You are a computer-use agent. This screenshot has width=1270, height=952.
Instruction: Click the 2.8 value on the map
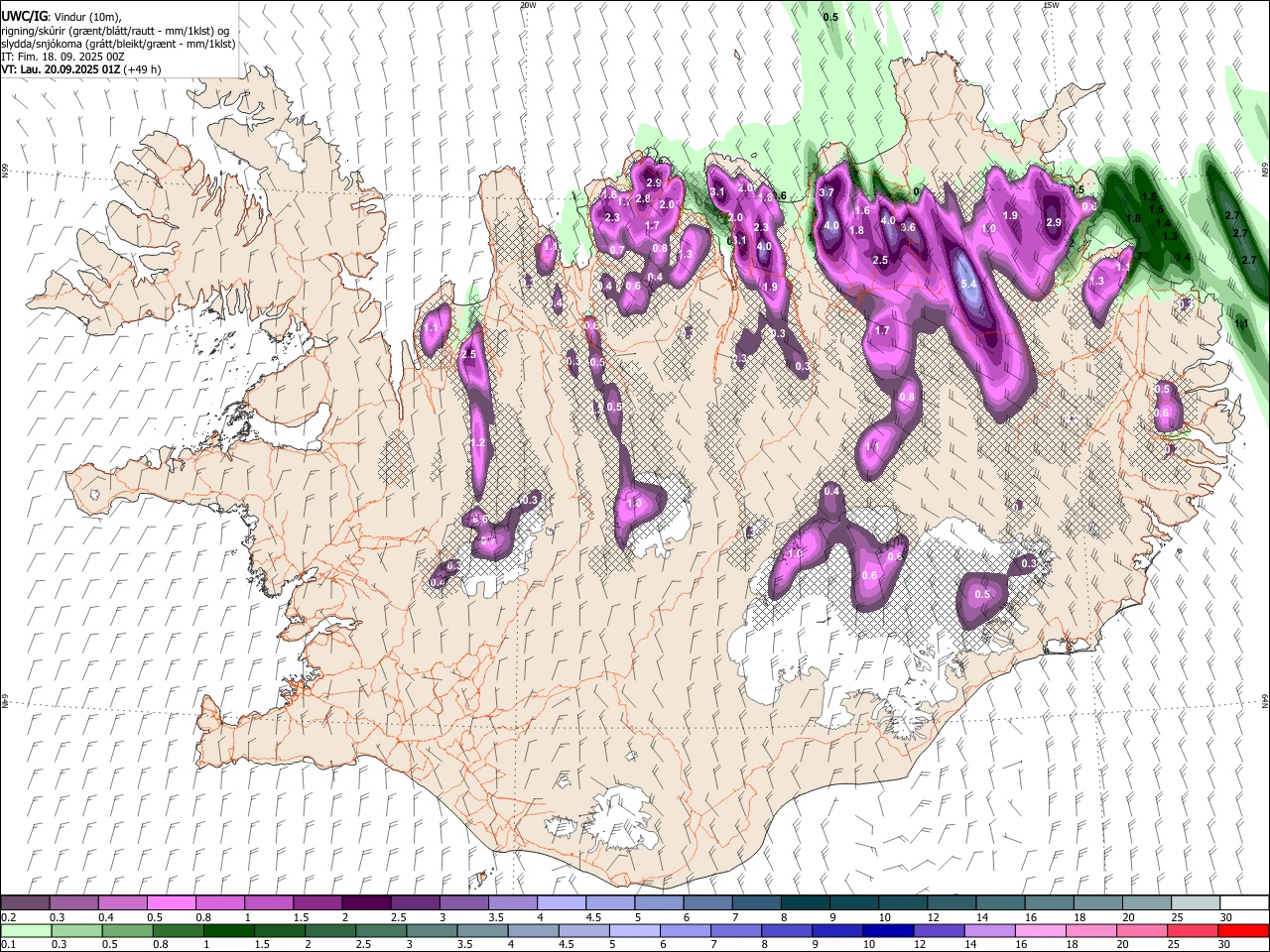click(x=643, y=198)
